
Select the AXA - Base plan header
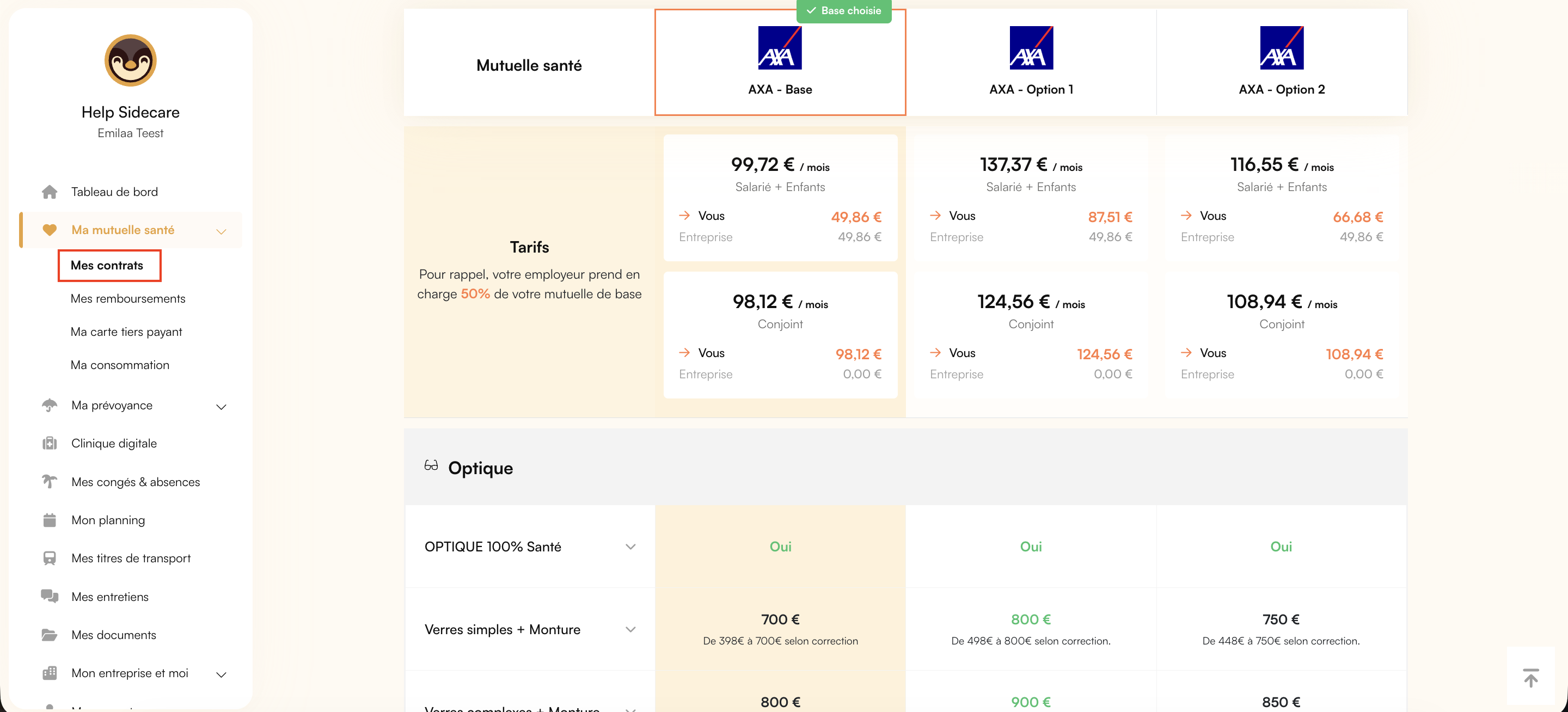tap(780, 62)
